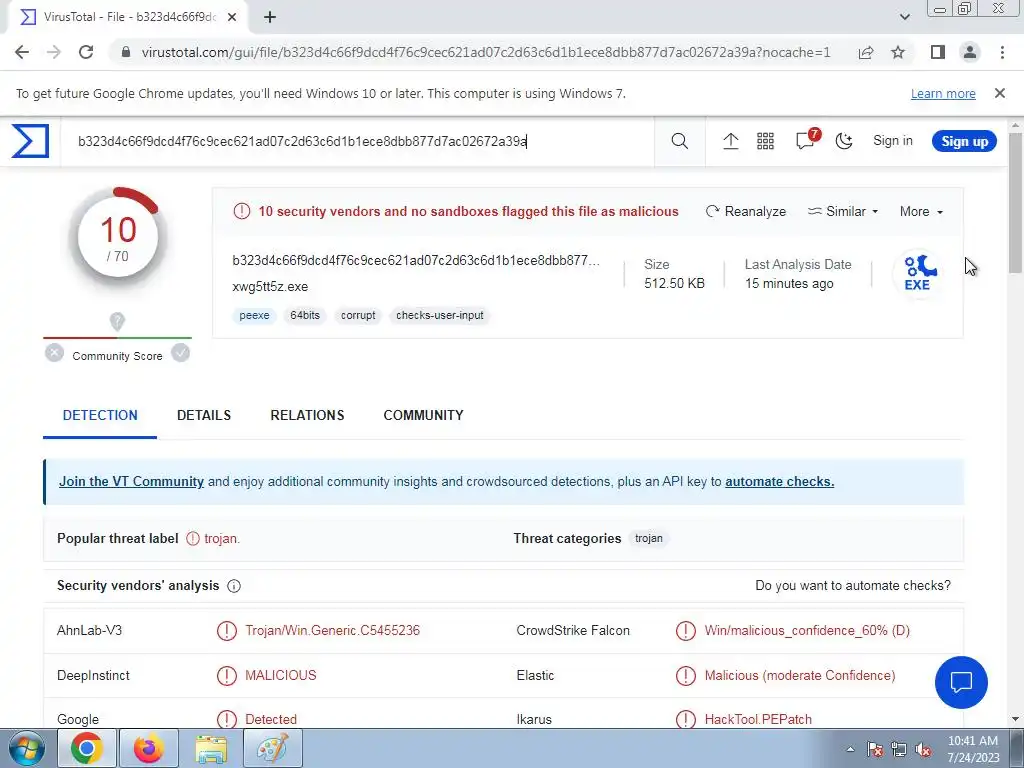1024x768 pixels.
Task: Toggle dark mode moon icon
Action: click(844, 141)
